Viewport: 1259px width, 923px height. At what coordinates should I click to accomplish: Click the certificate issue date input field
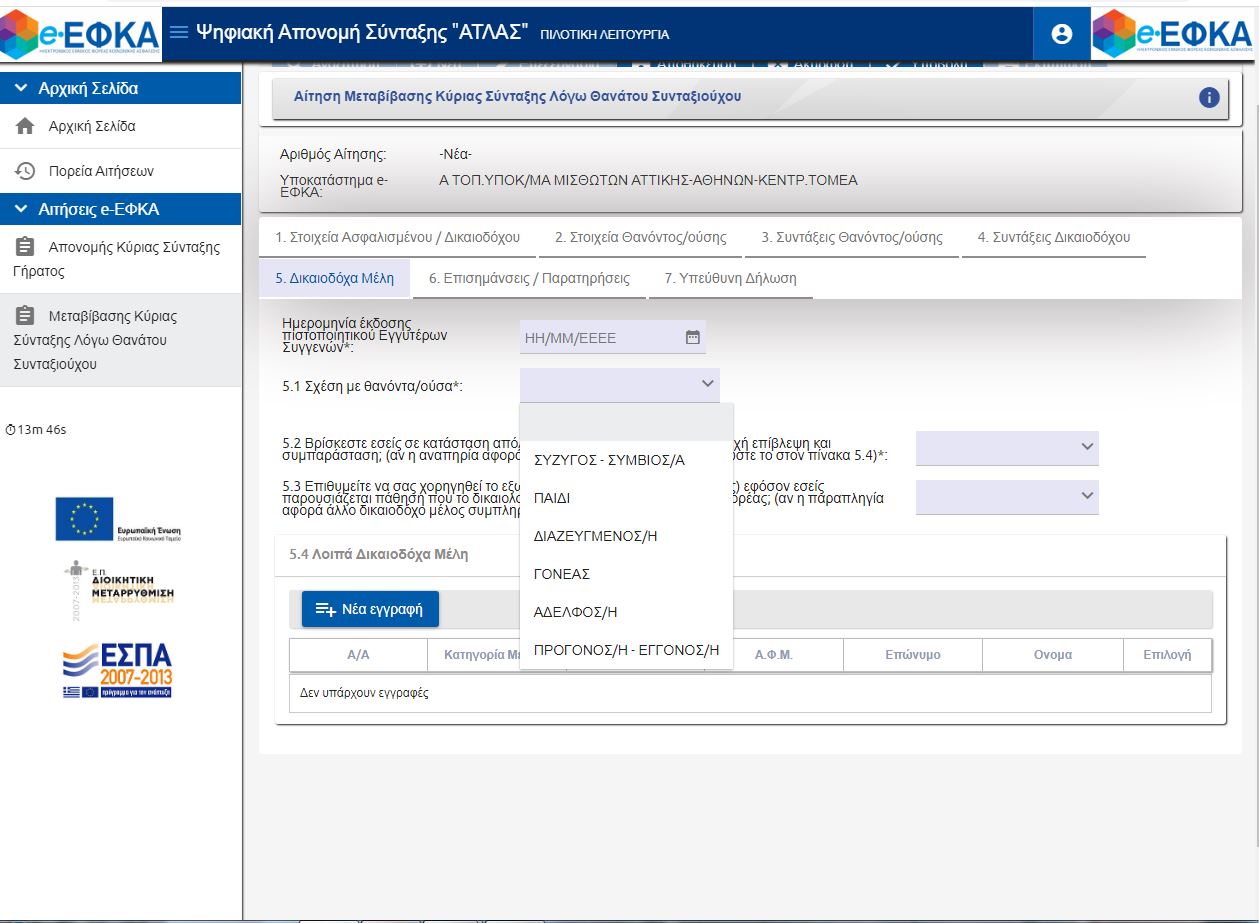[x=600, y=338]
